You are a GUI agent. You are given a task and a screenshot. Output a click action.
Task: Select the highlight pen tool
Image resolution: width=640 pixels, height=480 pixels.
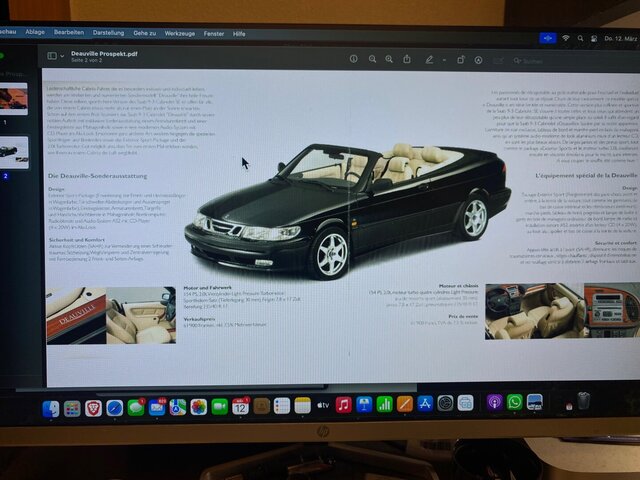pos(429,60)
